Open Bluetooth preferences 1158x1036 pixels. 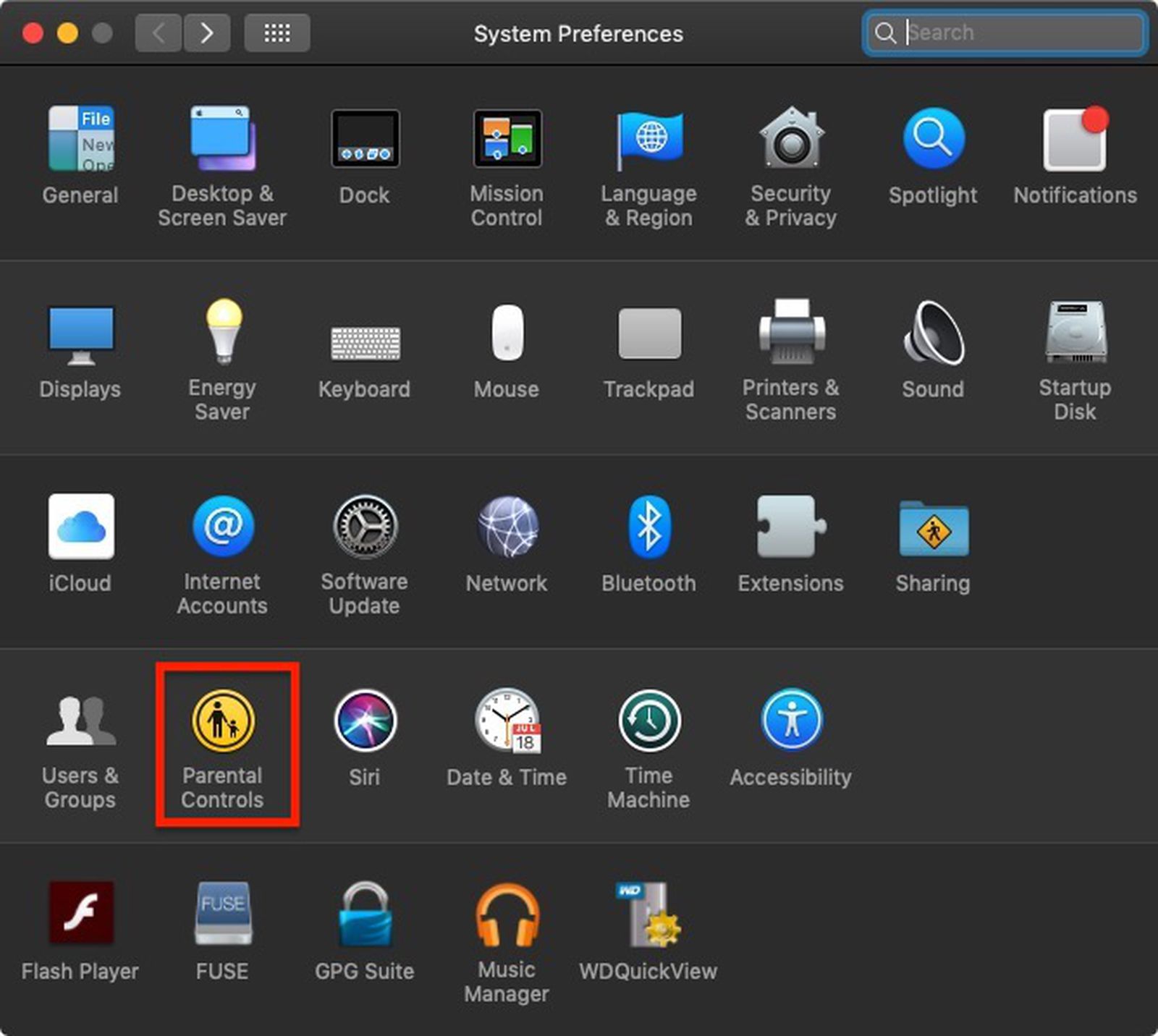(648, 528)
